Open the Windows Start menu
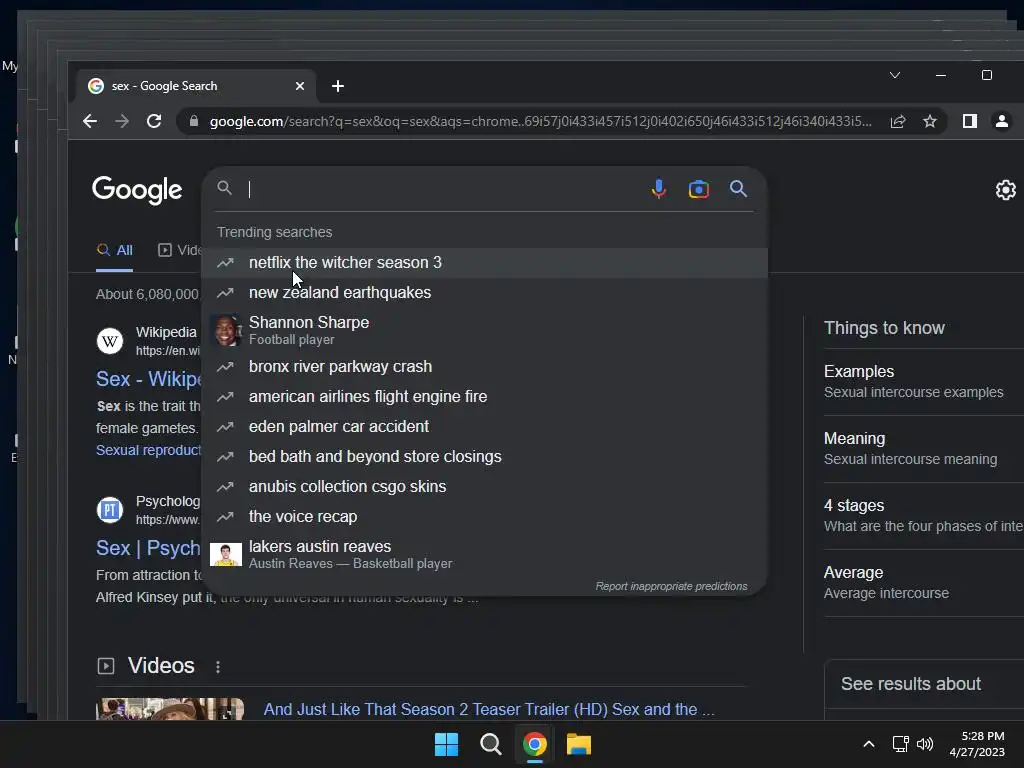 coord(447,744)
